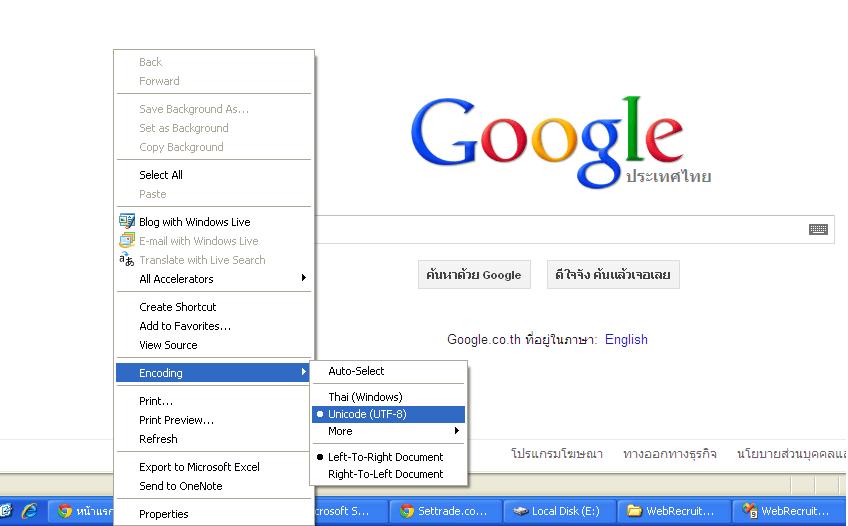Click the Blog with Windows Live icon
848x526 pixels.
point(127,221)
